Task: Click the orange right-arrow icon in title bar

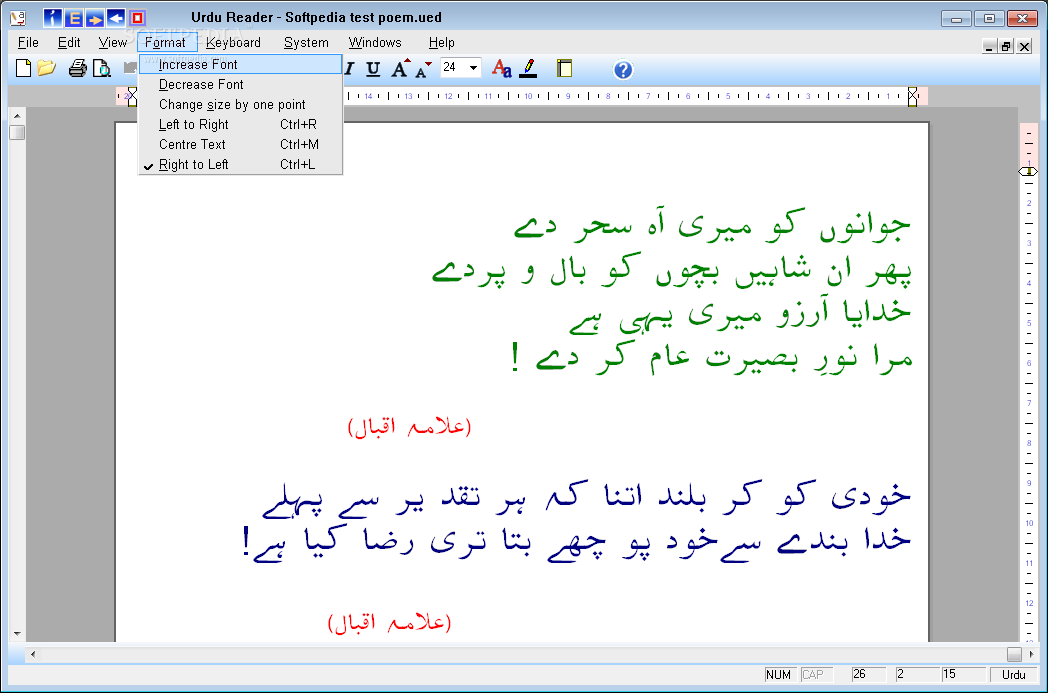Action: point(95,18)
